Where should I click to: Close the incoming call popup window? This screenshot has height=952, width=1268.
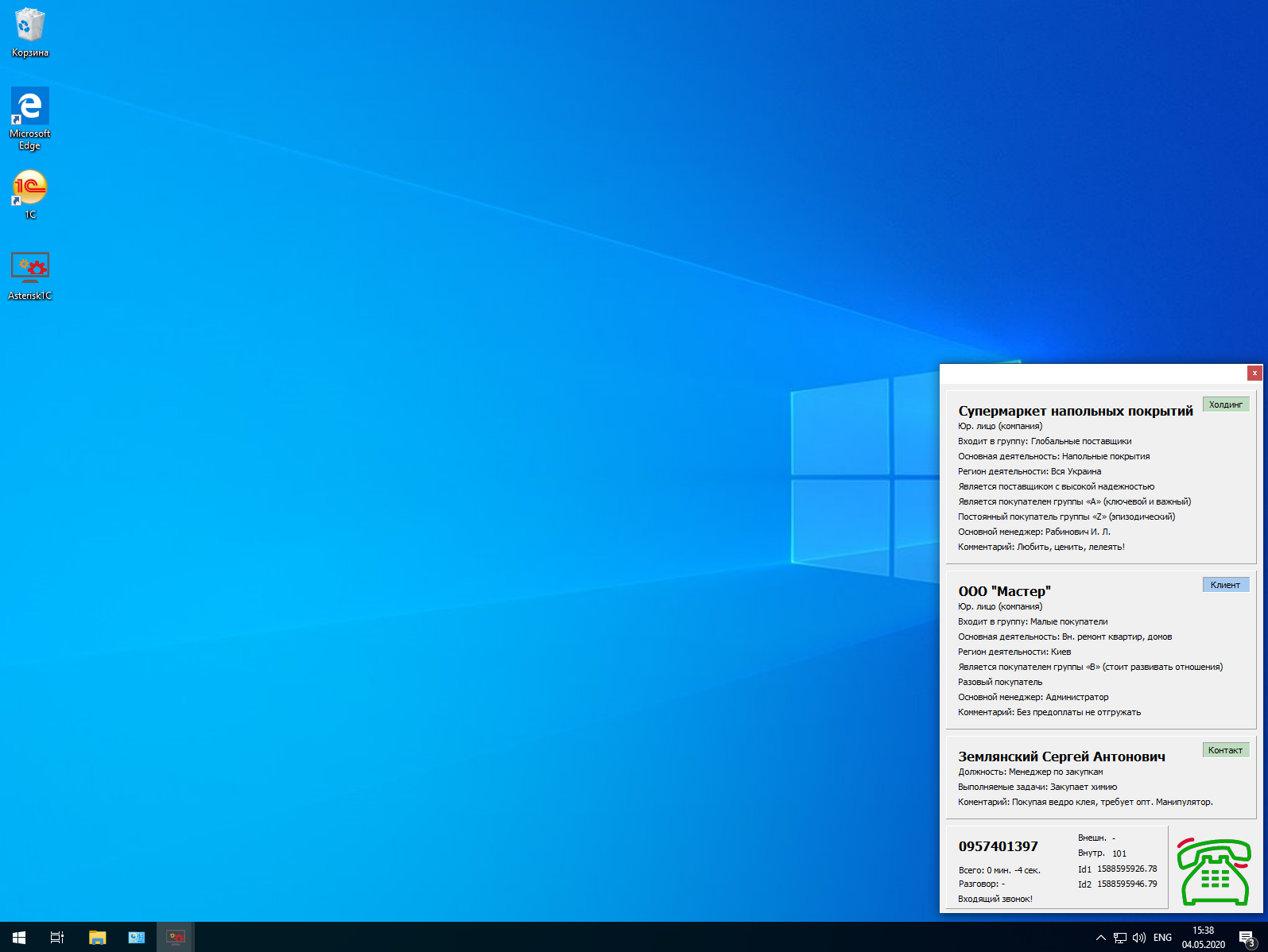click(x=1254, y=373)
